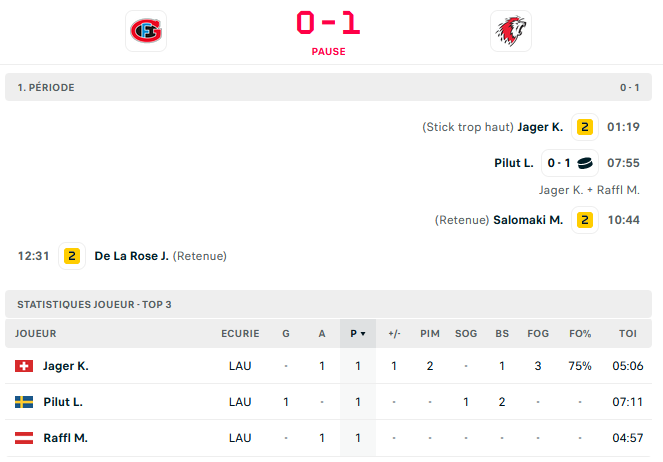663x462 pixels.
Task: Click the puck goal icon beside Pilut L.
Action: pos(585,163)
